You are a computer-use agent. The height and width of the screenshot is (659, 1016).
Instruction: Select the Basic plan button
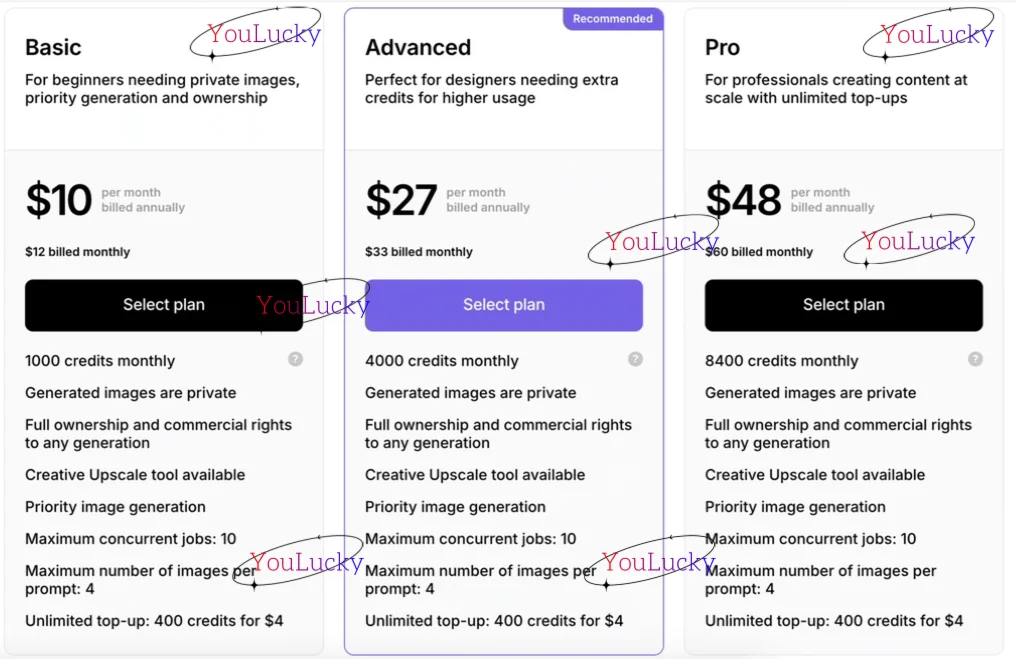163,305
